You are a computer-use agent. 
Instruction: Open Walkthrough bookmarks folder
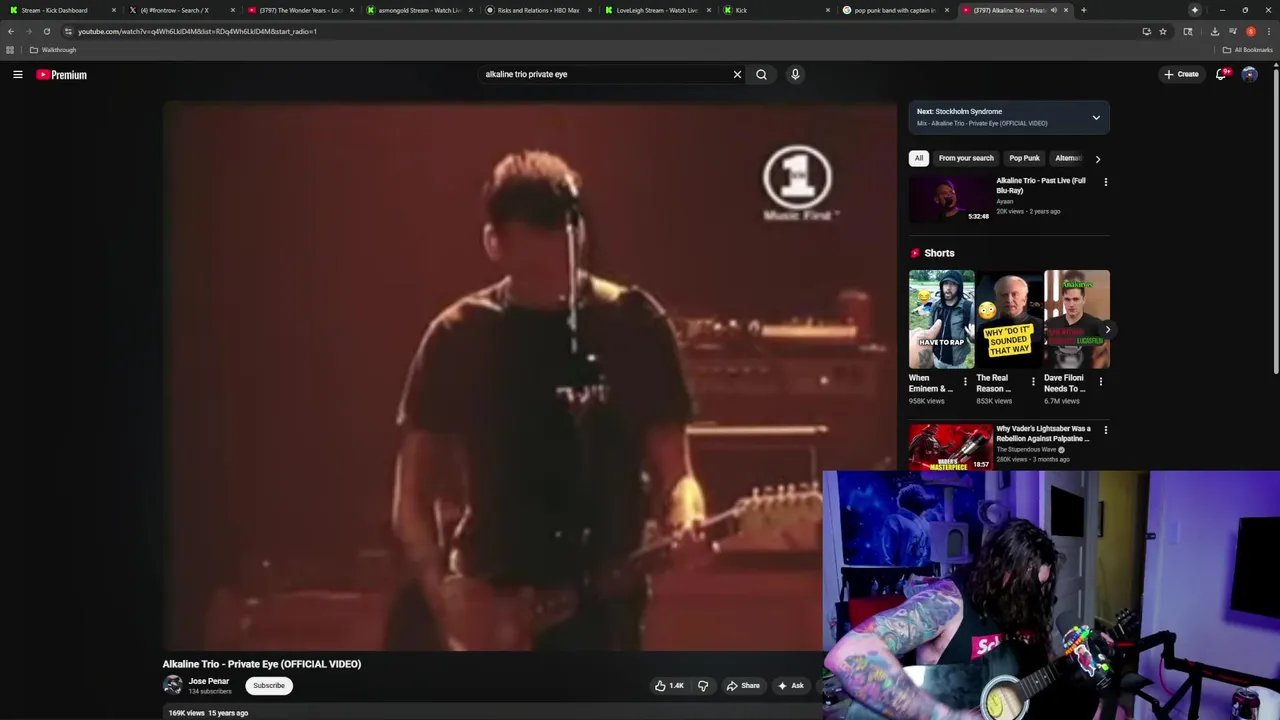point(53,50)
